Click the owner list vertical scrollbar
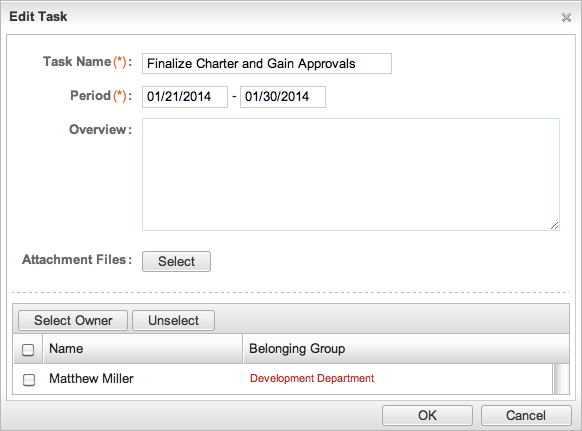This screenshot has width=582, height=431. 561,379
